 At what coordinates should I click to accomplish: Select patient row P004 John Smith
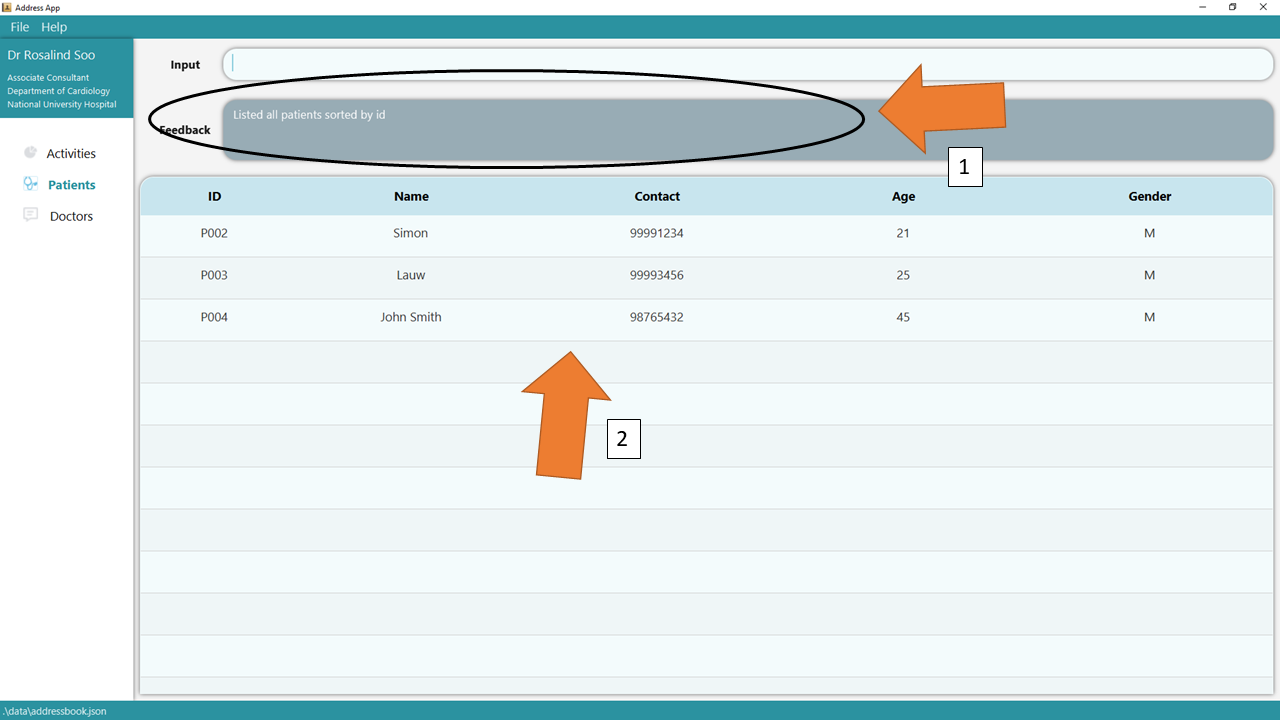[706, 318]
